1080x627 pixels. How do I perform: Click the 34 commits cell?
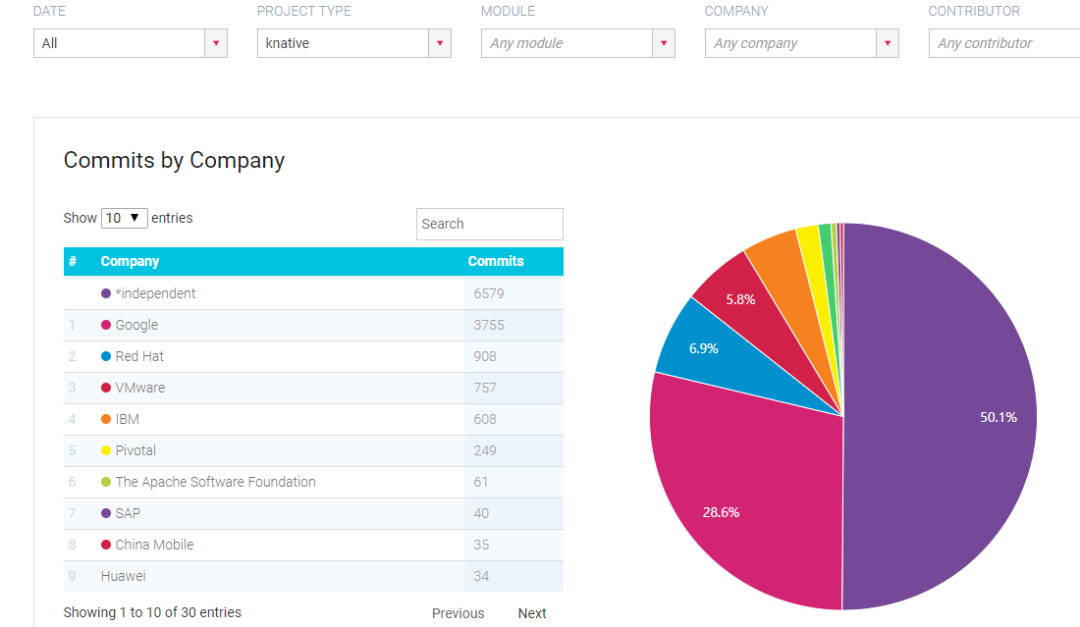514,576
